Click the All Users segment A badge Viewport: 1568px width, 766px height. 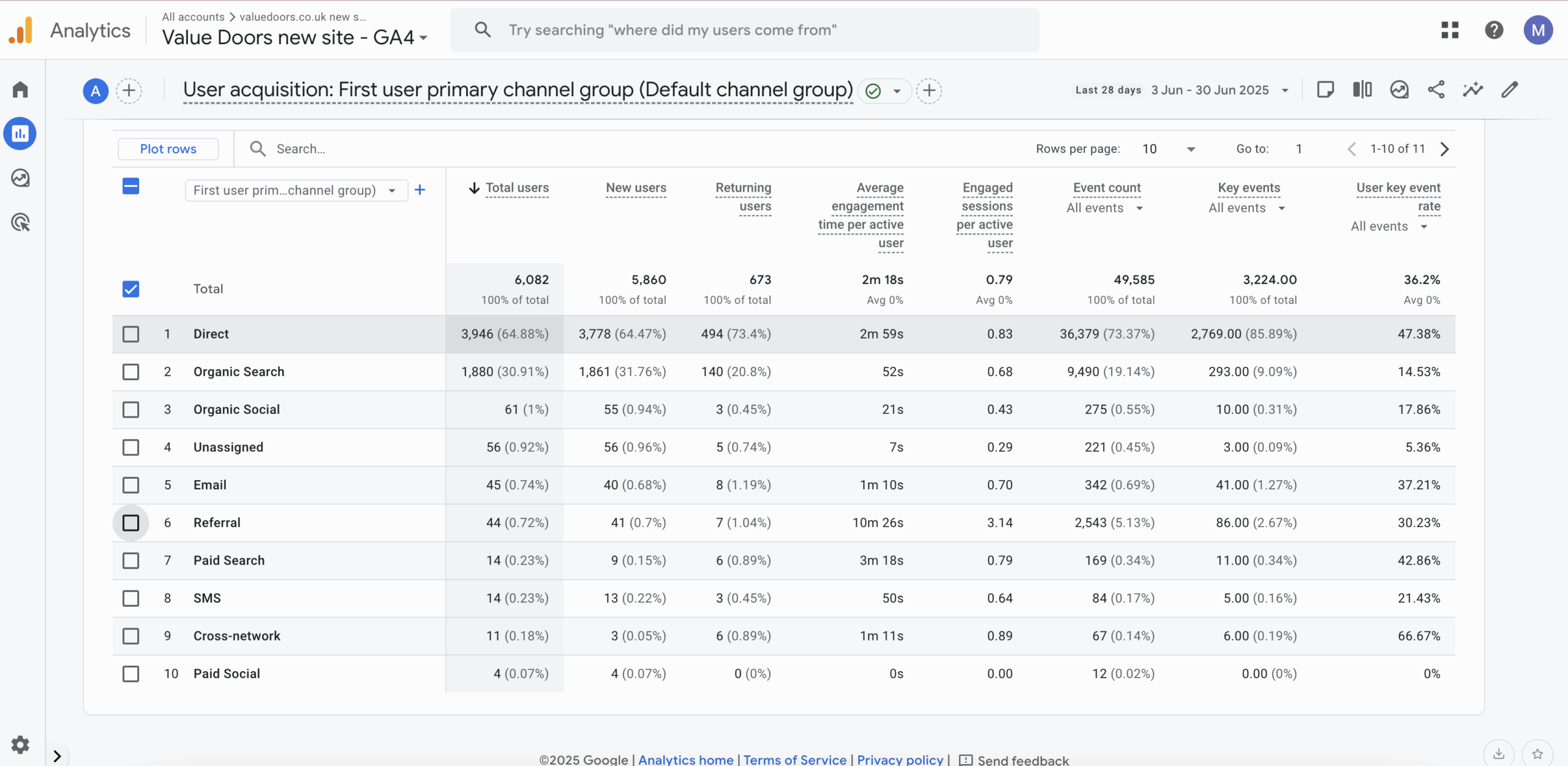[x=96, y=91]
